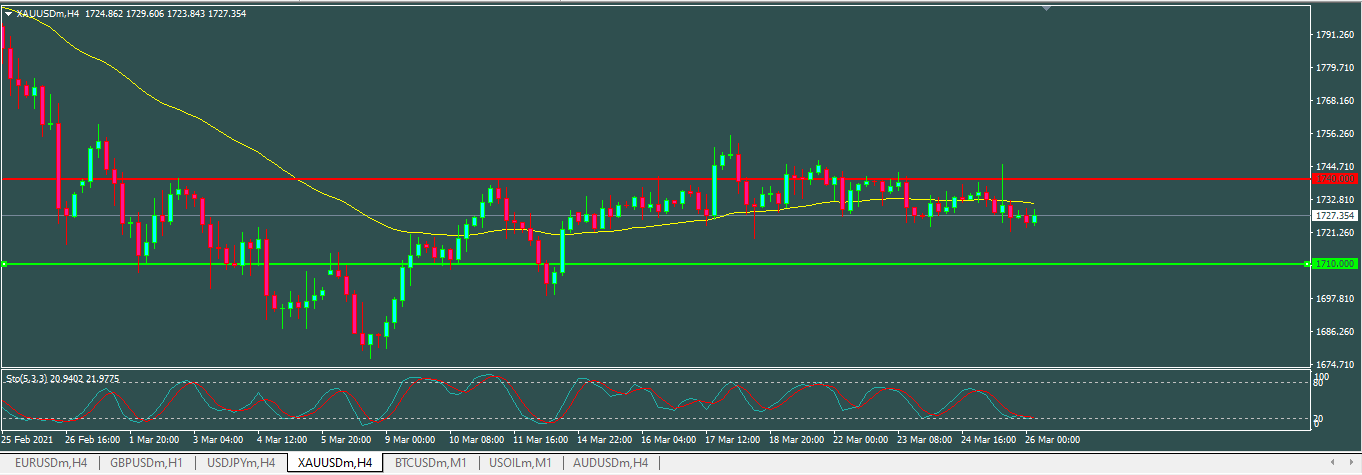Select the right handle of the green 1710 line
Image resolution: width=1362 pixels, height=475 pixels.
click(1307, 264)
